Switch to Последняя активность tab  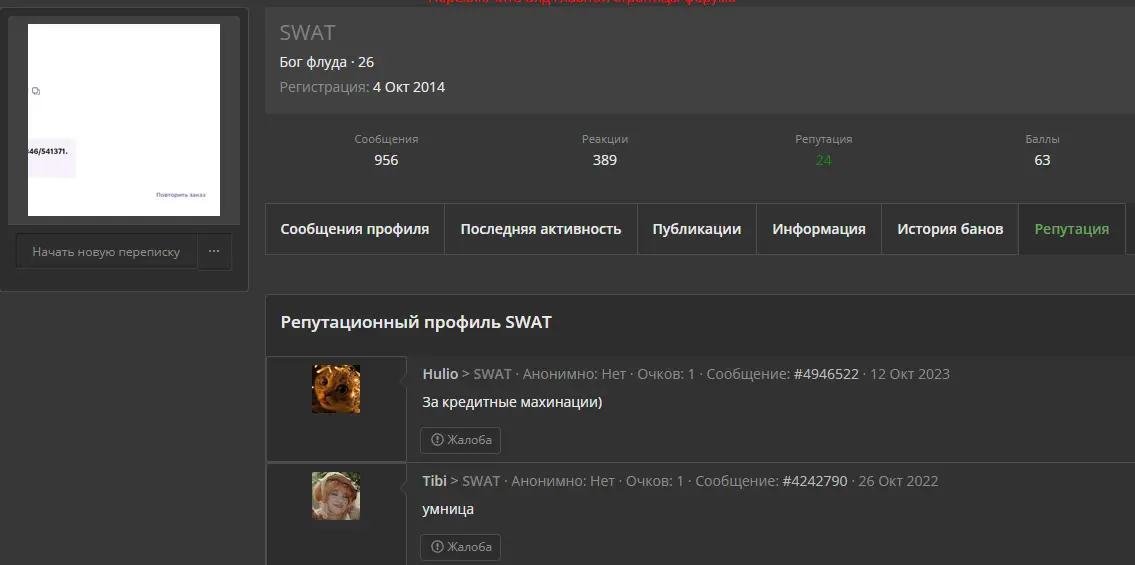pos(541,229)
